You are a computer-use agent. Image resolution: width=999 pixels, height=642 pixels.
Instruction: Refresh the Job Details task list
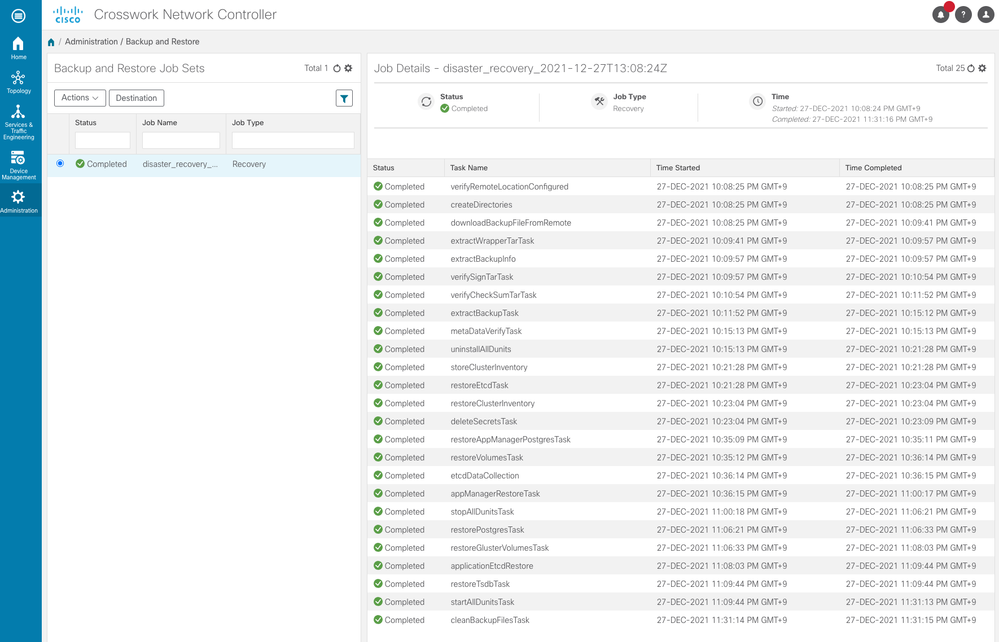(971, 68)
